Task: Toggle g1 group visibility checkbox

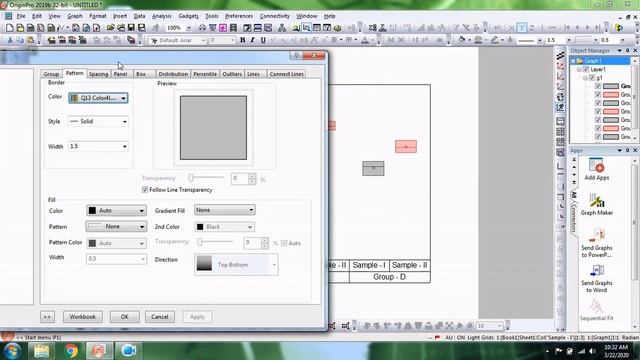Action: coord(592,78)
